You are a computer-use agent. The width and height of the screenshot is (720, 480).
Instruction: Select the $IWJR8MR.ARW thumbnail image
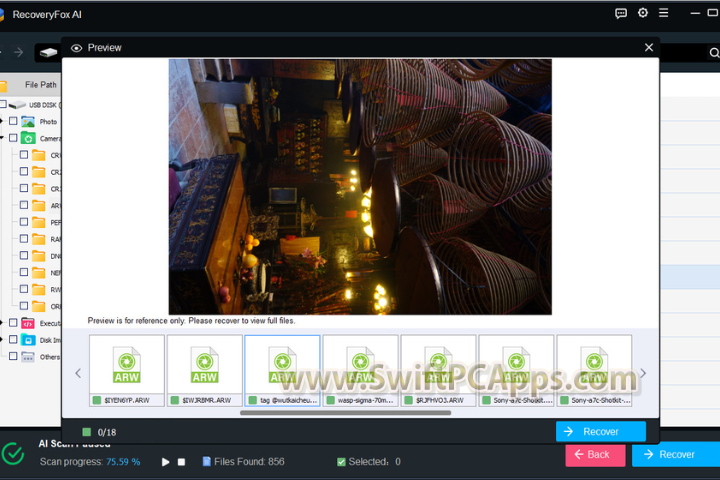pyautogui.click(x=205, y=364)
